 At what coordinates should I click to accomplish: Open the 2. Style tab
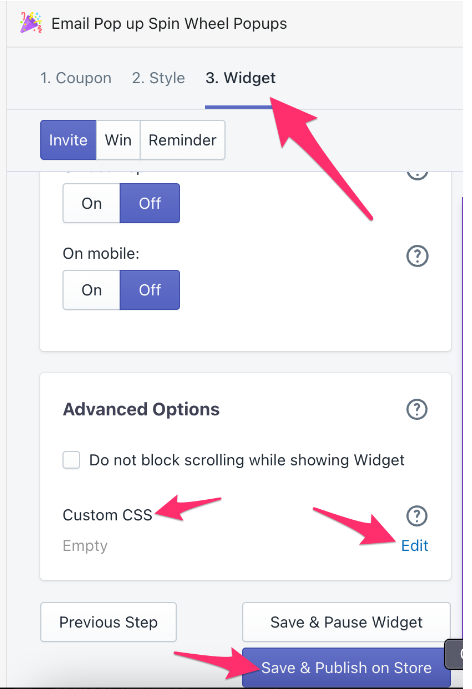[158, 78]
